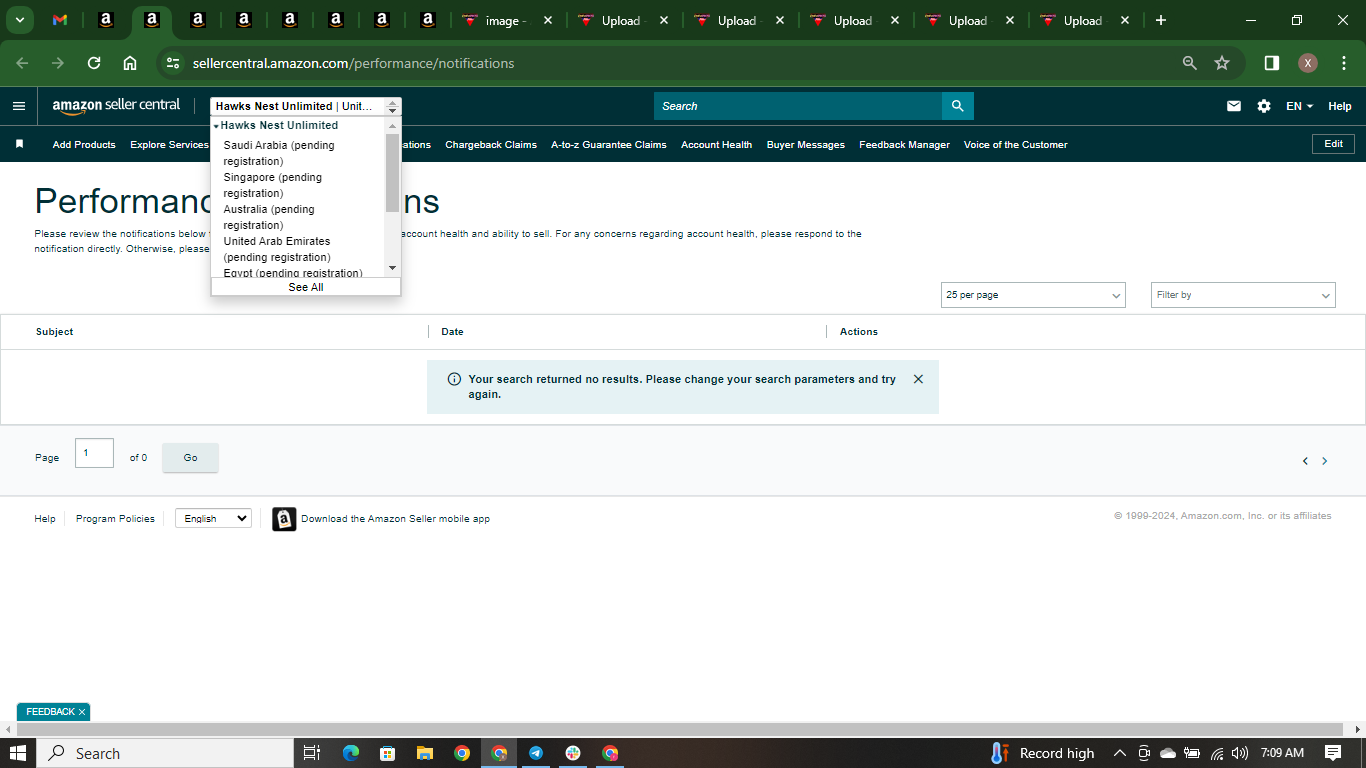Screen dimensions: 1366x768
Task: Open the 25 per page dropdown
Action: point(1033,295)
